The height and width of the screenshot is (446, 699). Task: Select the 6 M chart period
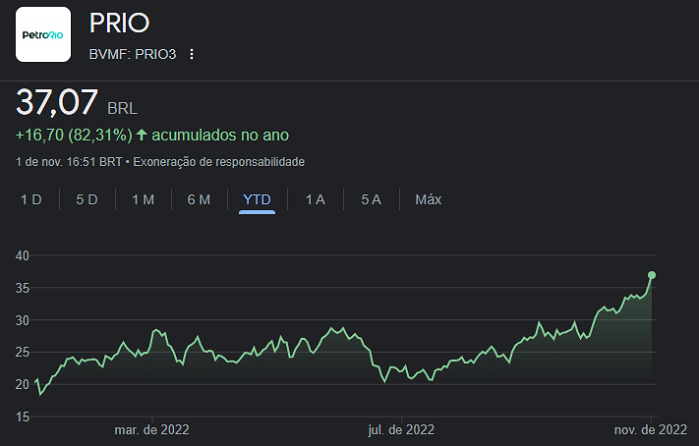[x=199, y=200]
